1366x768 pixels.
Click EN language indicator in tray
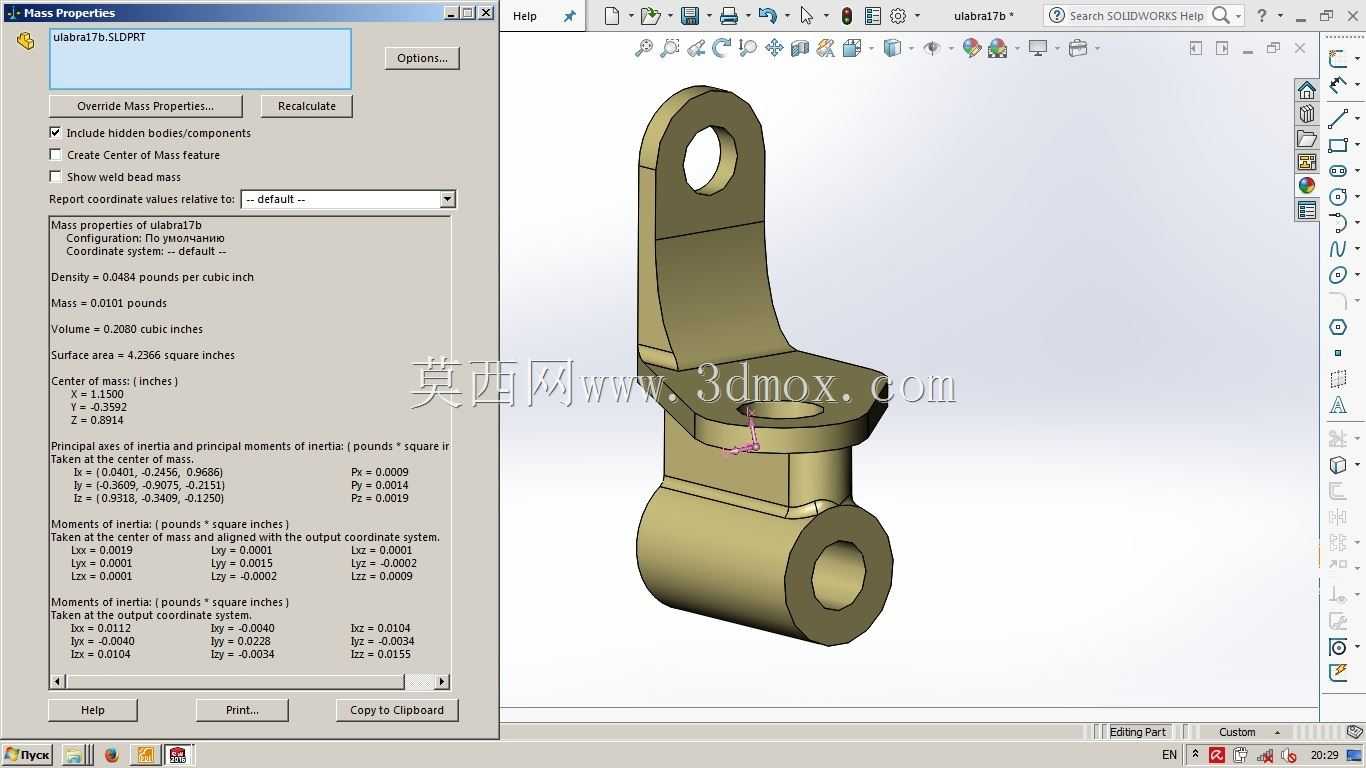(1169, 755)
